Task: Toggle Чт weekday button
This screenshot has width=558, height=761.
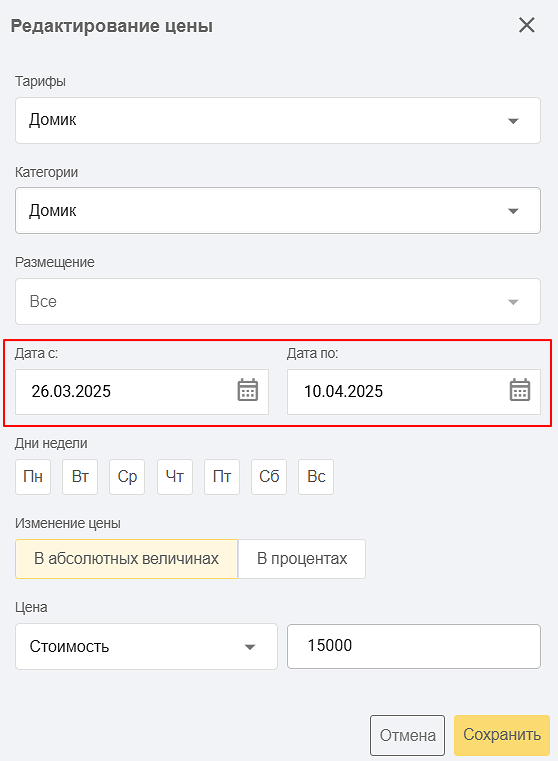Action: coord(175,477)
